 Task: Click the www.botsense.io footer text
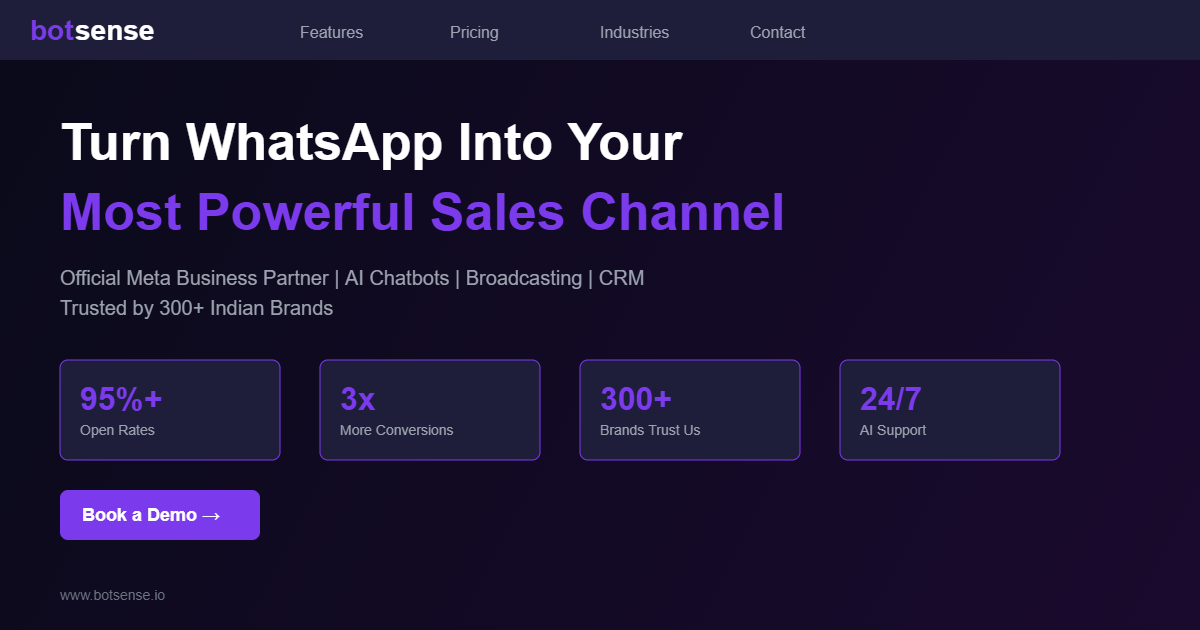[x=112, y=595]
